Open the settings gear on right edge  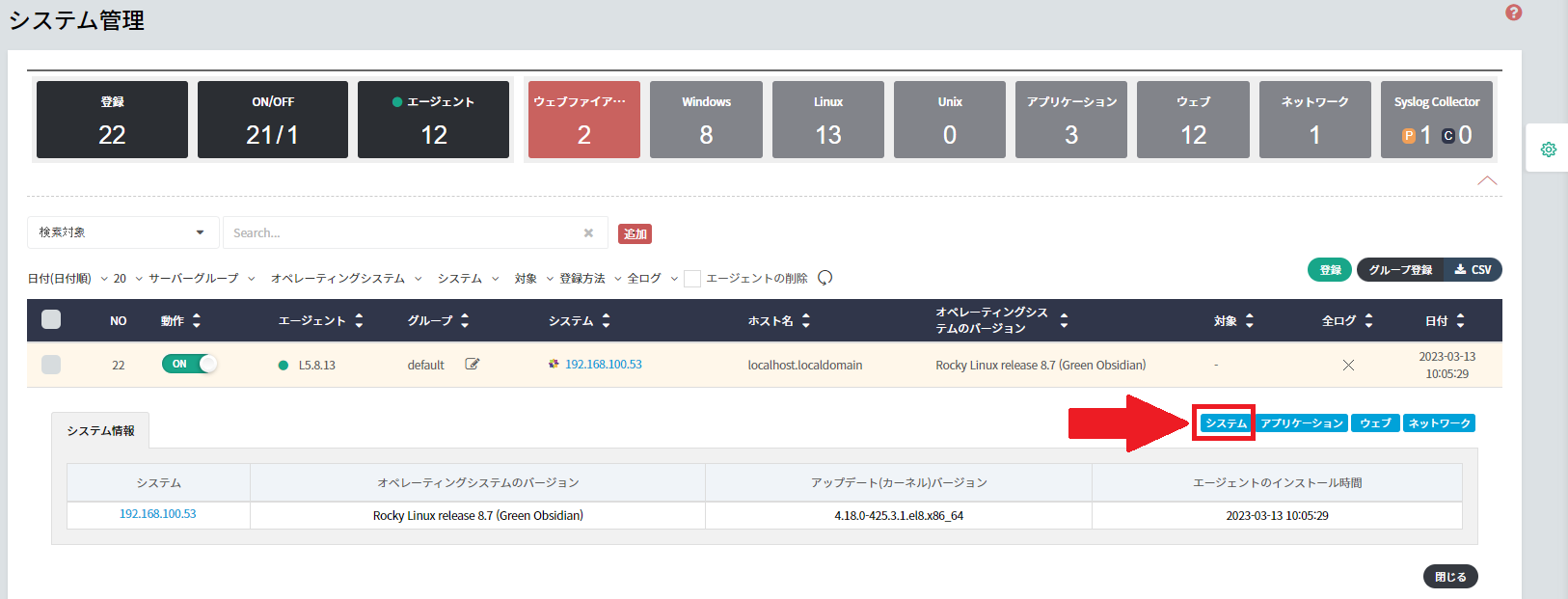pos(1548,150)
